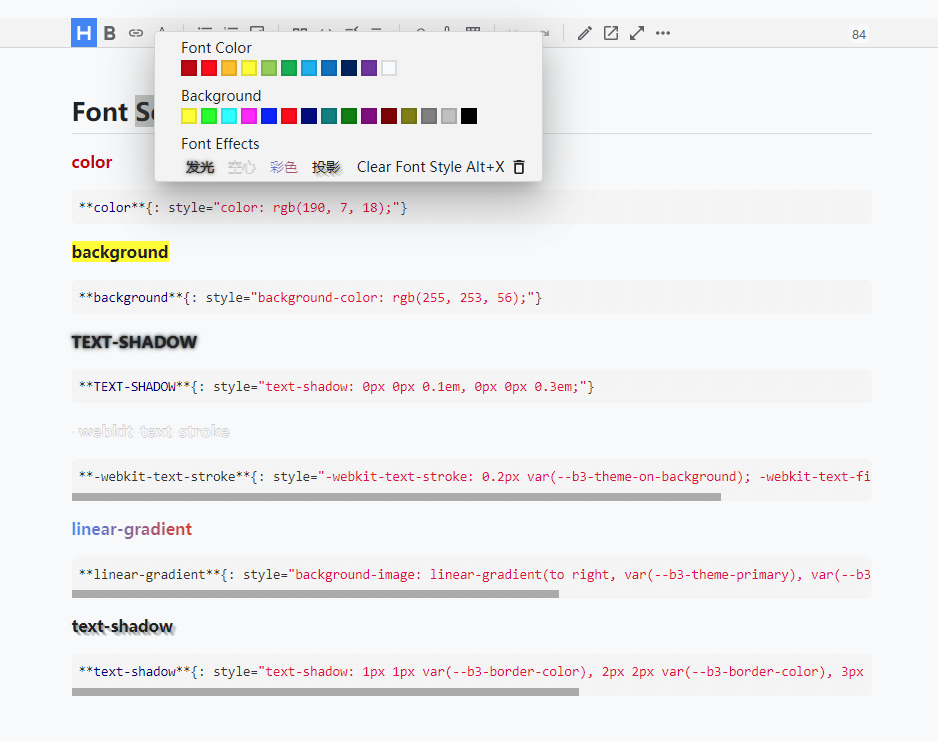Click the Heading (H) toolbar icon
The image size is (938, 742).
click(x=84, y=33)
